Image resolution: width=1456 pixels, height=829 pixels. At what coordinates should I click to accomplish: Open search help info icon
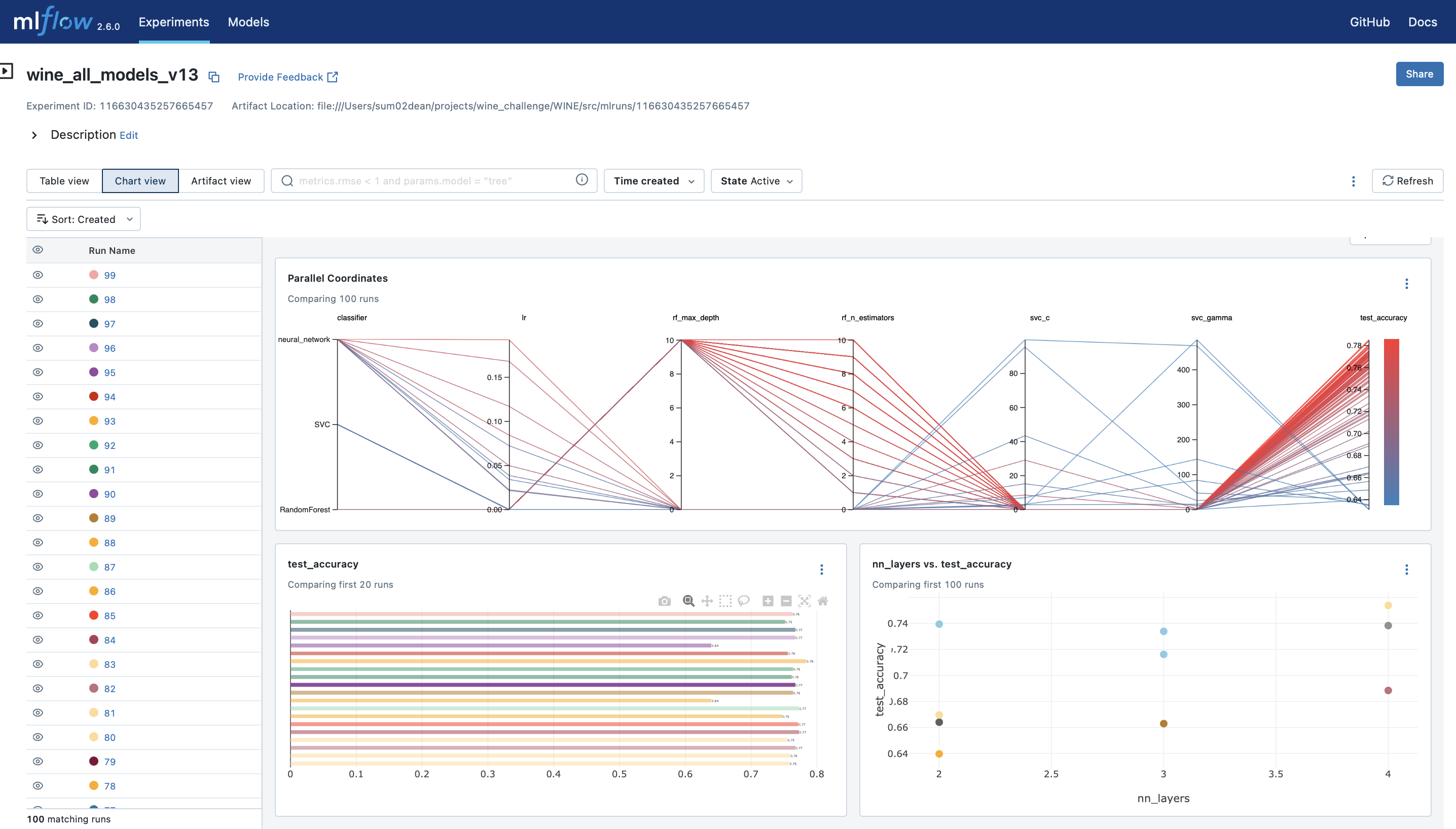(581, 180)
